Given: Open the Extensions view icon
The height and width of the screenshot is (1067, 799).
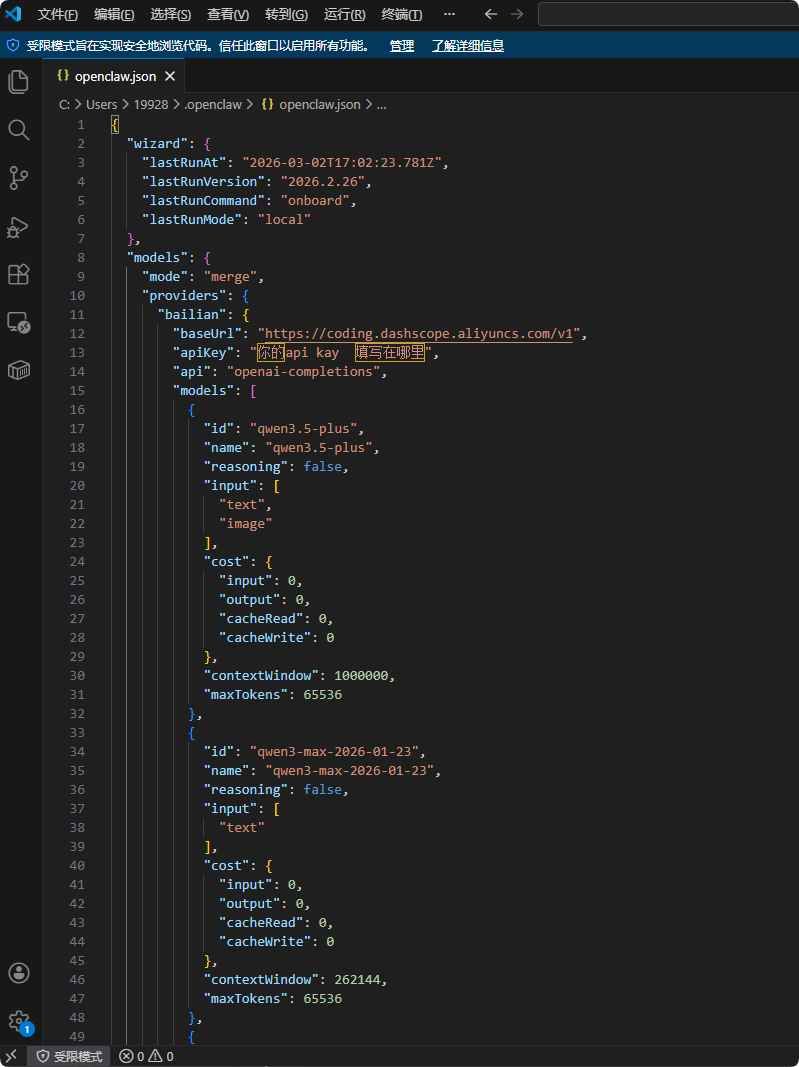Looking at the screenshot, I should (x=18, y=274).
